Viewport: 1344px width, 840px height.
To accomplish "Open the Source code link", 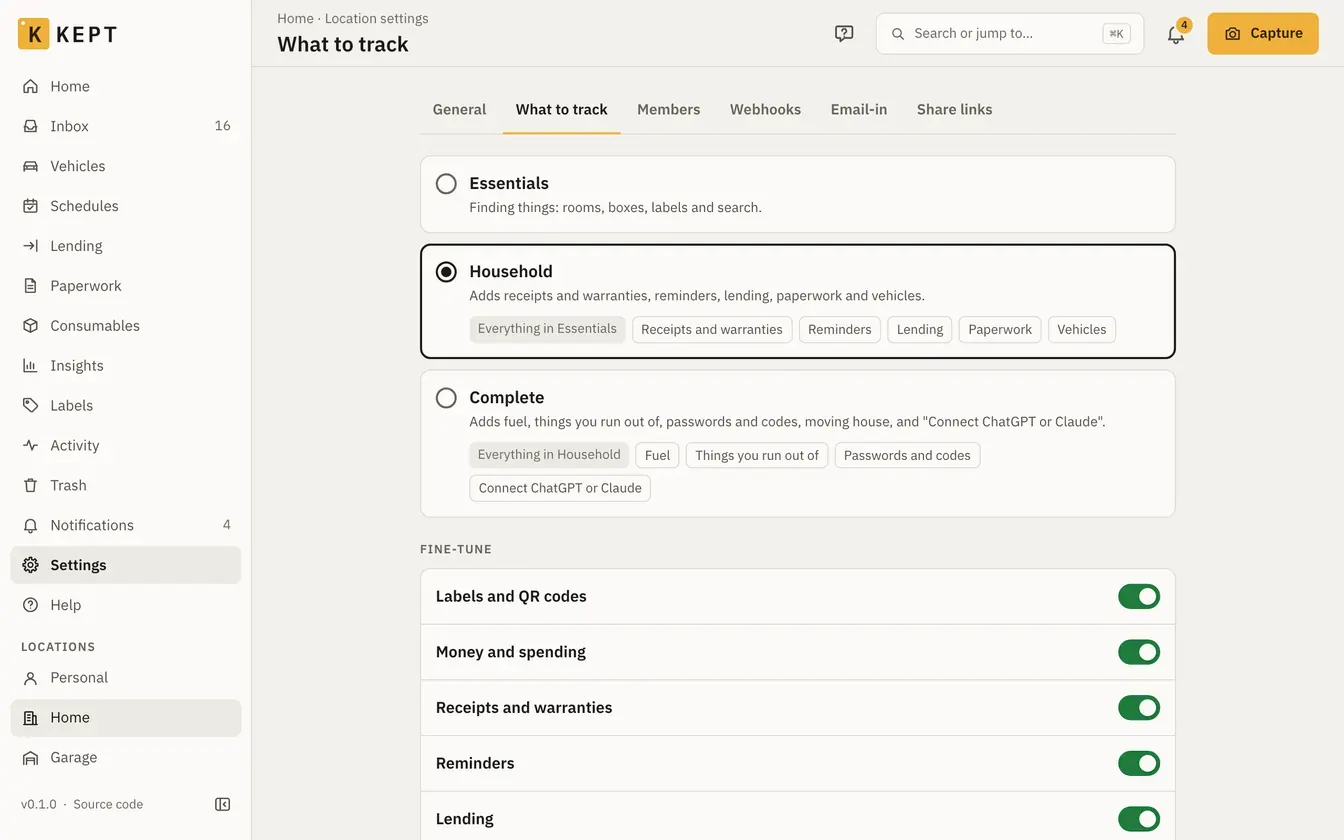I will click(108, 805).
